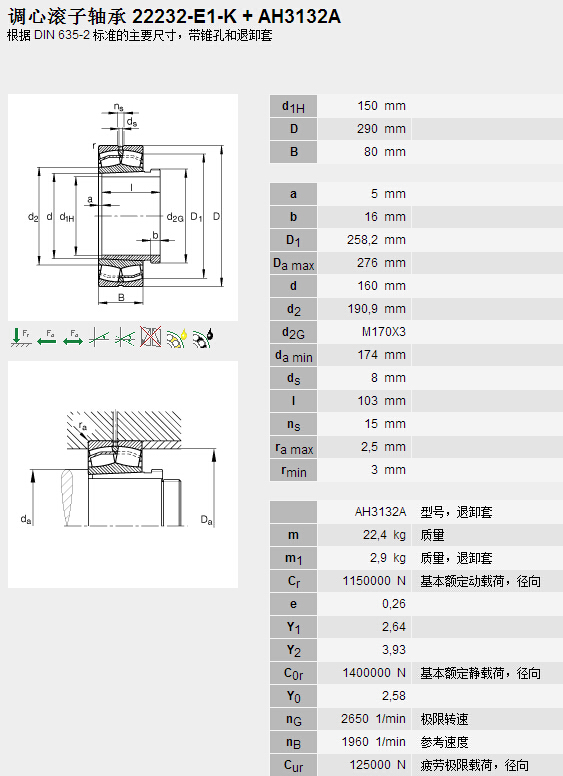This screenshot has width=563, height=776.
Task: Click the crossed-out not sealed icon
Action: [150, 337]
